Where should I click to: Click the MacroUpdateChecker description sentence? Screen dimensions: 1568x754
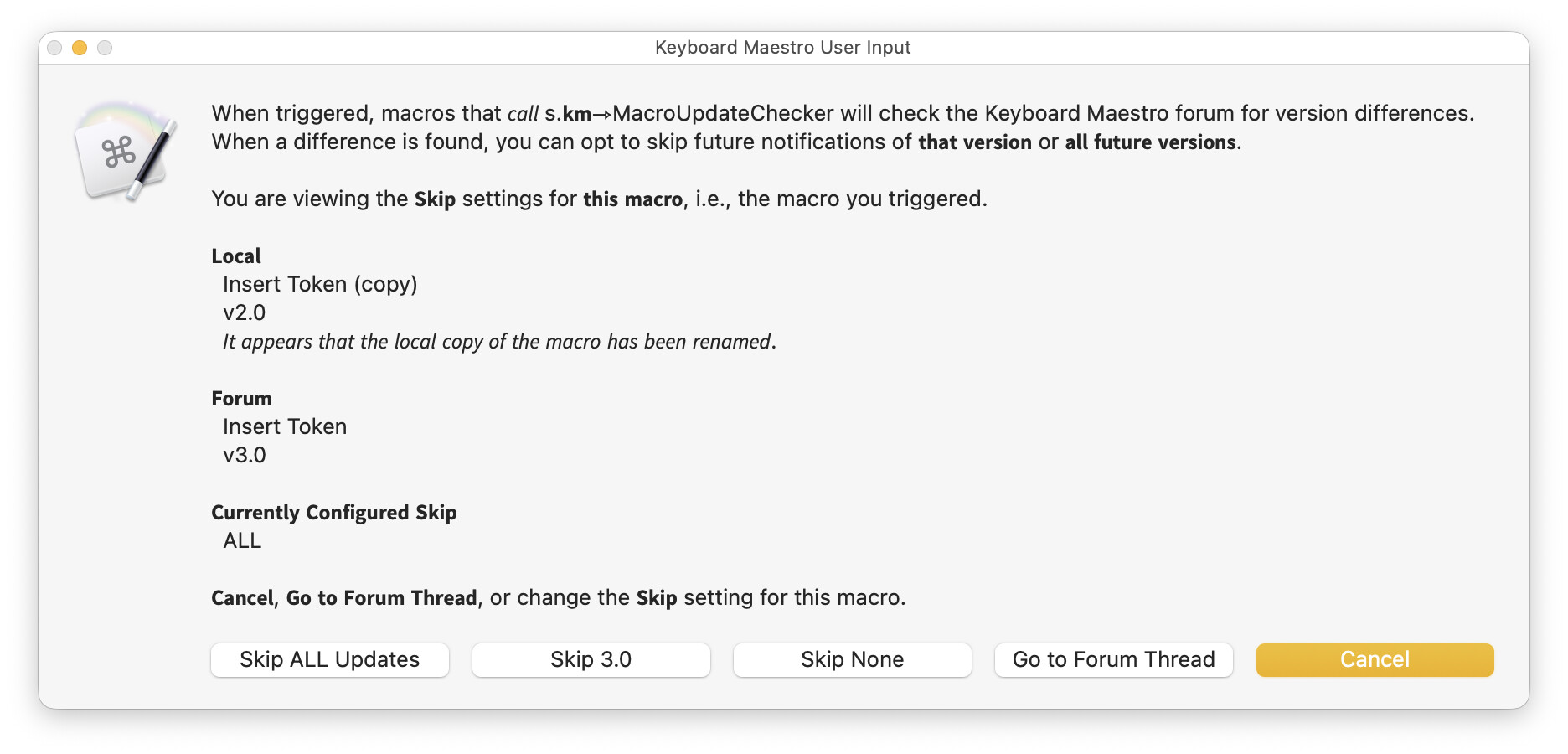[842, 113]
